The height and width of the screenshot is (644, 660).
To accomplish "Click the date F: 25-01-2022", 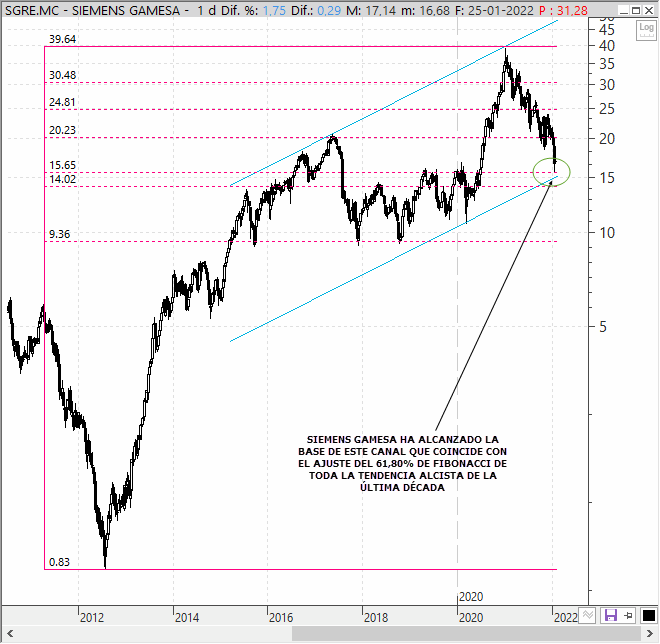I will pos(494,10).
